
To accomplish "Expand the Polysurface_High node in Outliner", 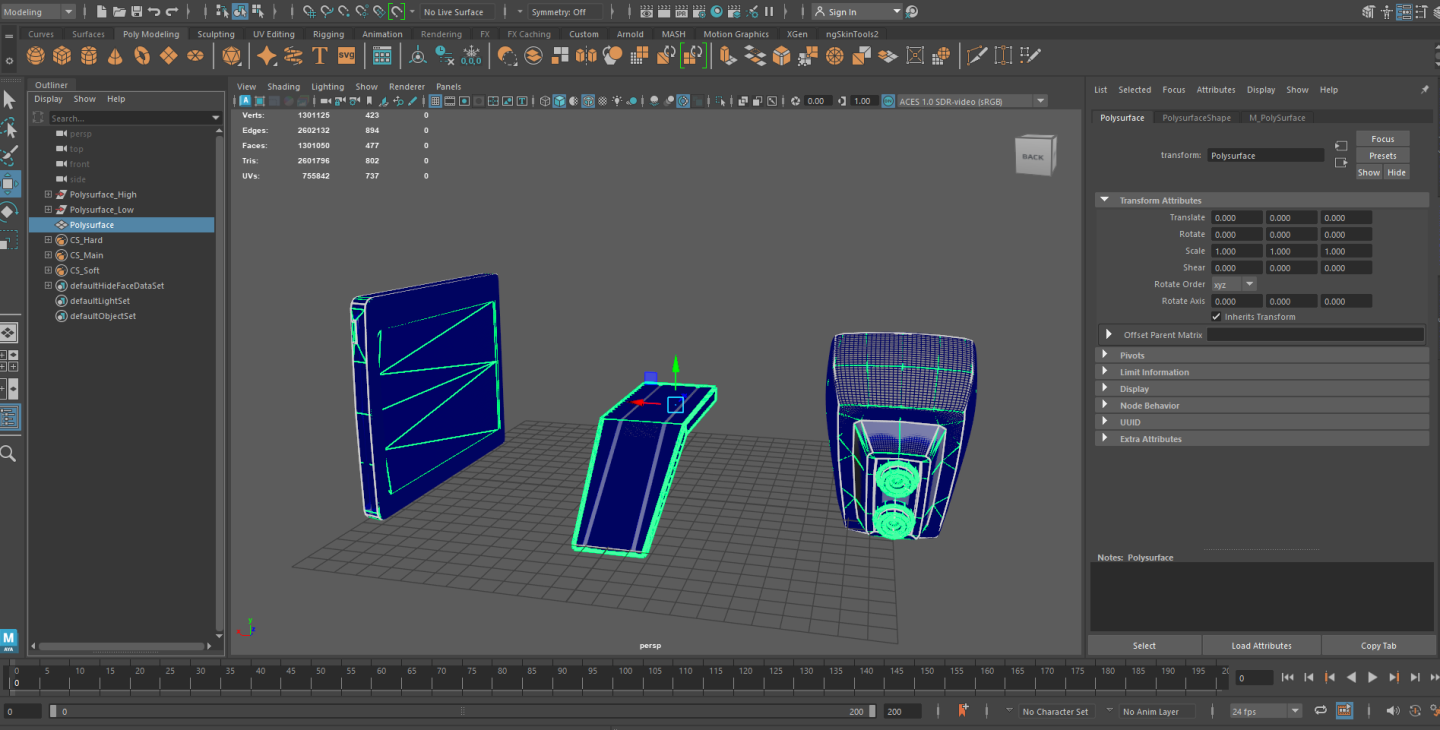I will (48, 194).
